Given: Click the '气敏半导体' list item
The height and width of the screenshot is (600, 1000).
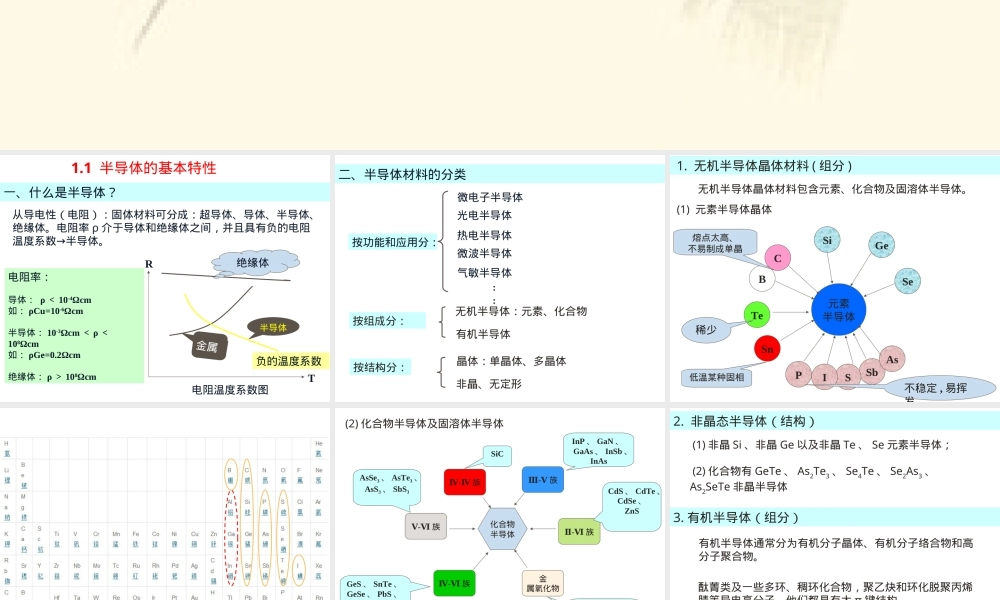Looking at the screenshot, I should point(484,273).
